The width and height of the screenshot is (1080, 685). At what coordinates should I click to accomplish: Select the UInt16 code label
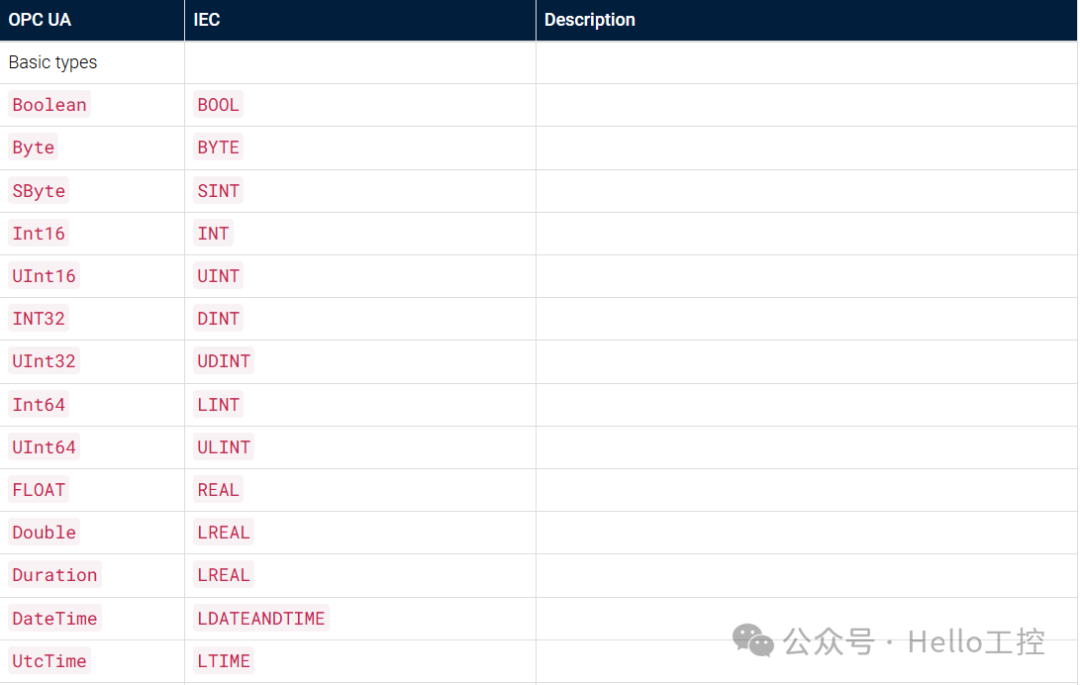[44, 276]
